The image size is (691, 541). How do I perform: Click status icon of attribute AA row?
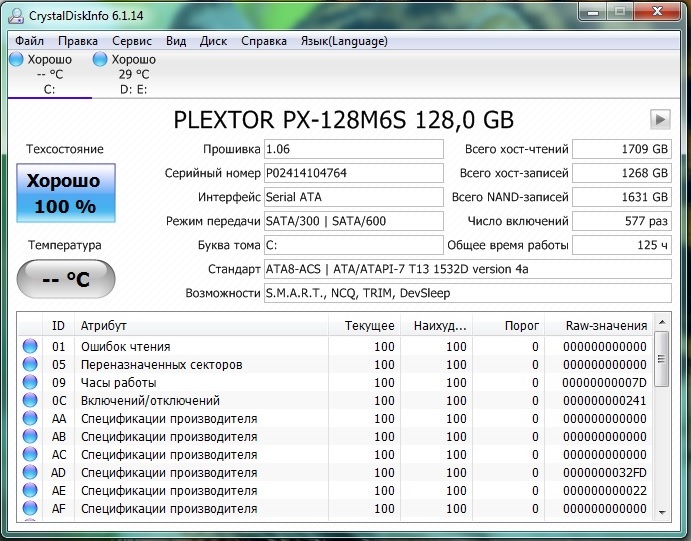coord(30,419)
